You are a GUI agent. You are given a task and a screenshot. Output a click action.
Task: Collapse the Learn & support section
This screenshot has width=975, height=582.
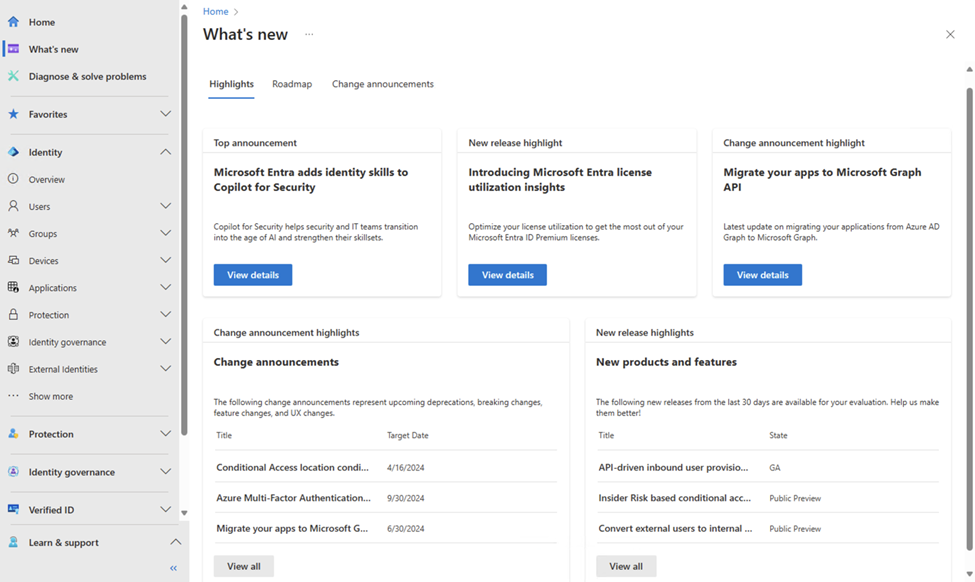175,542
